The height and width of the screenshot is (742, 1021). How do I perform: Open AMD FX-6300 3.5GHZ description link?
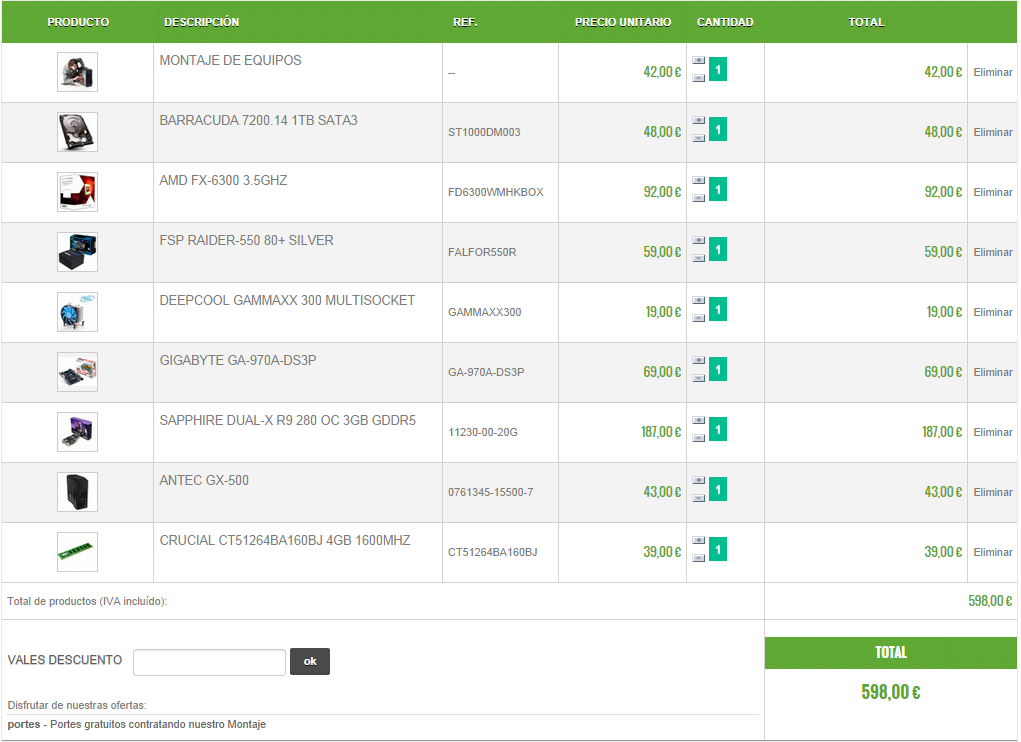(223, 180)
